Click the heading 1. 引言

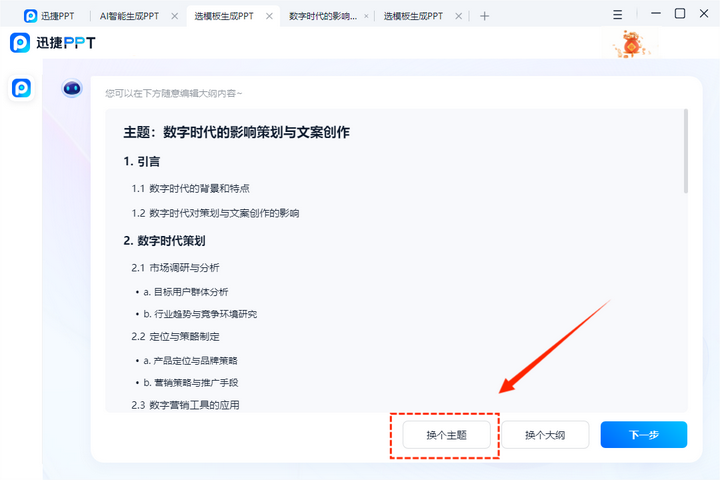(x=141, y=162)
